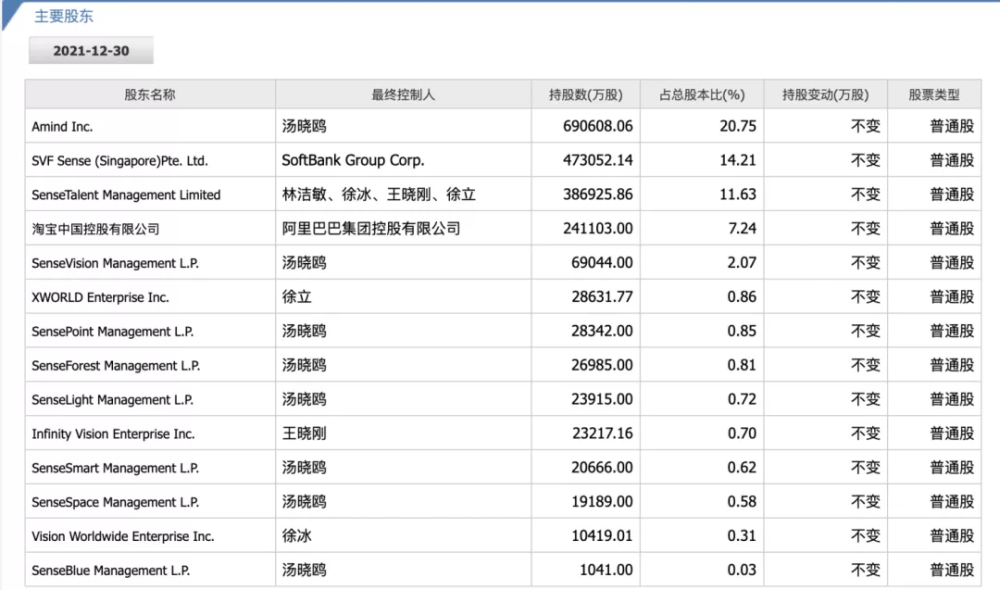
Task: Click the 2021-12-30 date button
Action: coord(91,50)
